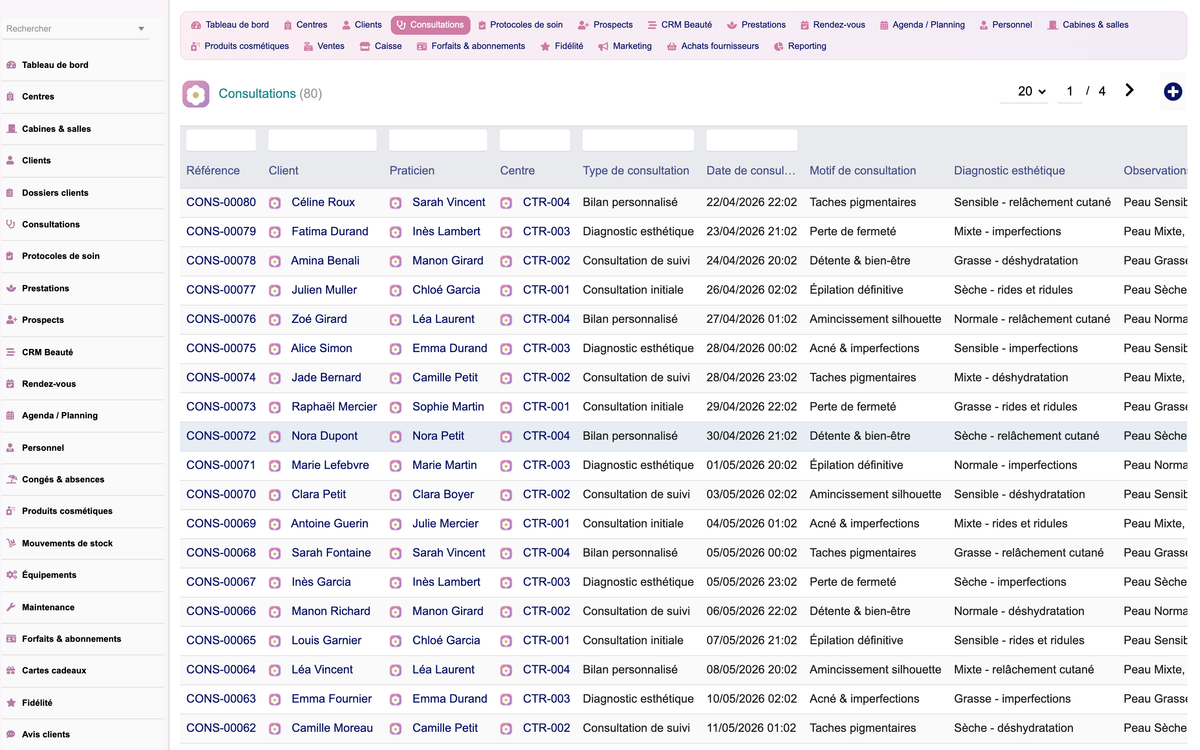Open Forfaits & abonnements in left sidebar
Image resolution: width=1200 pixels, height=750 pixels.
coord(71,639)
